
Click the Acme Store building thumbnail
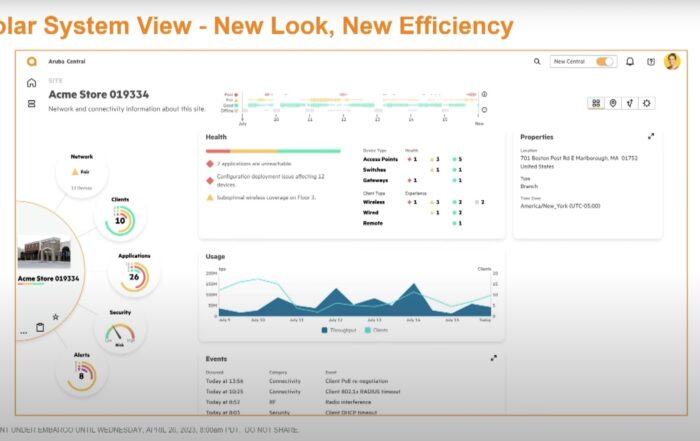[44, 252]
